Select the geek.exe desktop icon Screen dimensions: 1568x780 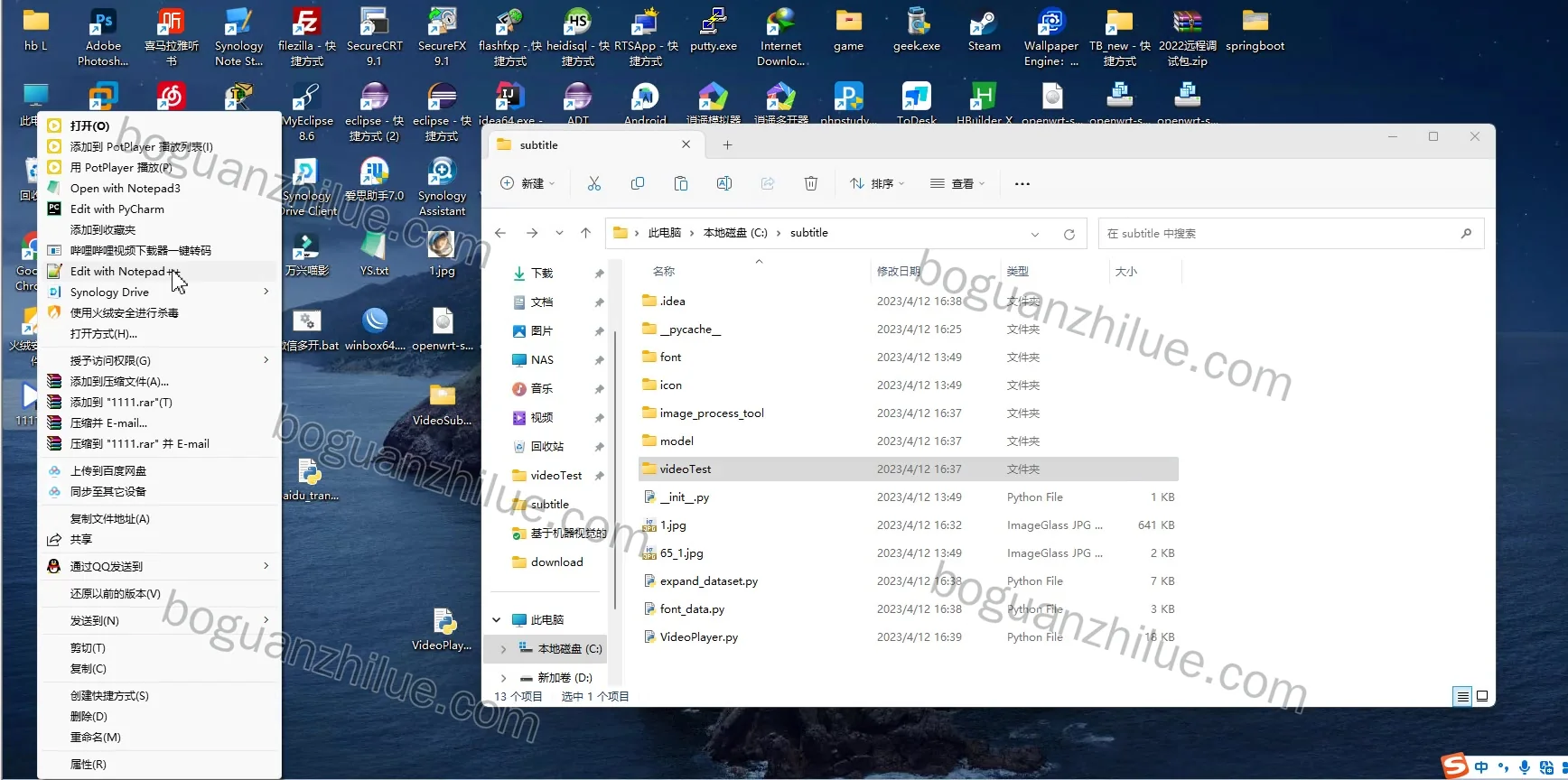pyautogui.click(x=917, y=32)
